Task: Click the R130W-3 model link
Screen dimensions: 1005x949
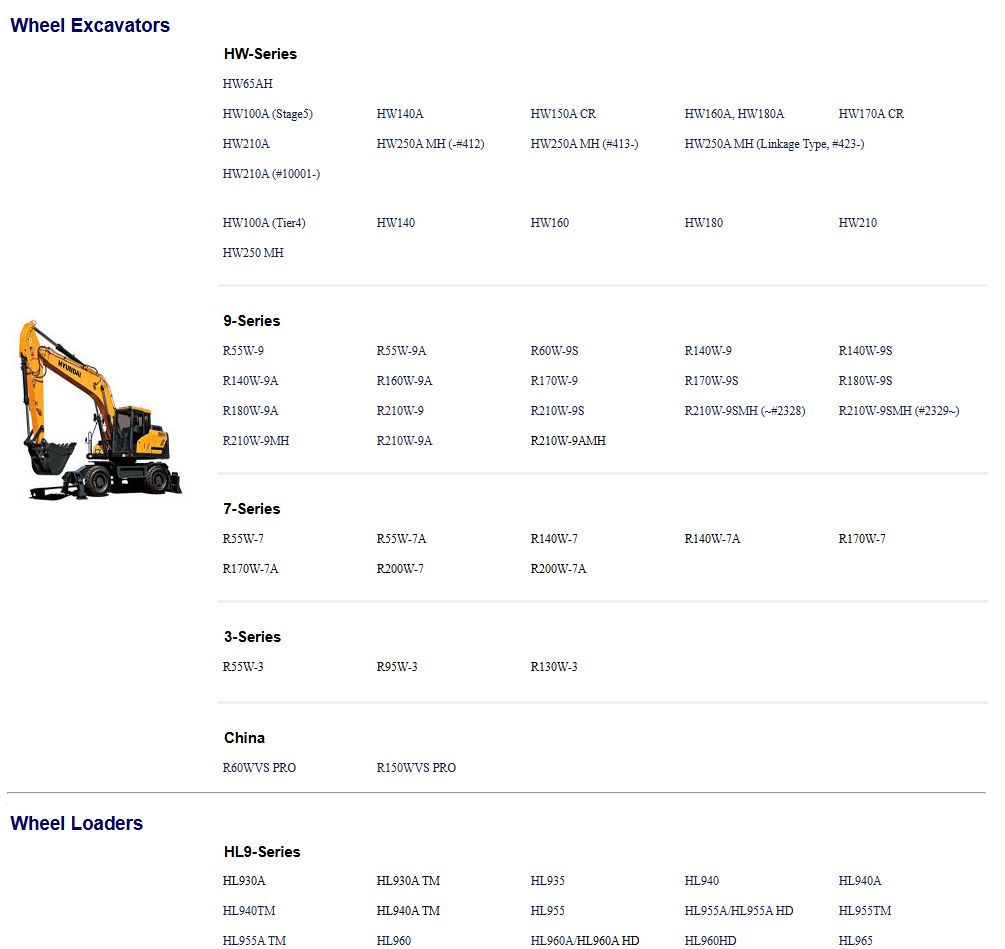Action: tap(553, 666)
